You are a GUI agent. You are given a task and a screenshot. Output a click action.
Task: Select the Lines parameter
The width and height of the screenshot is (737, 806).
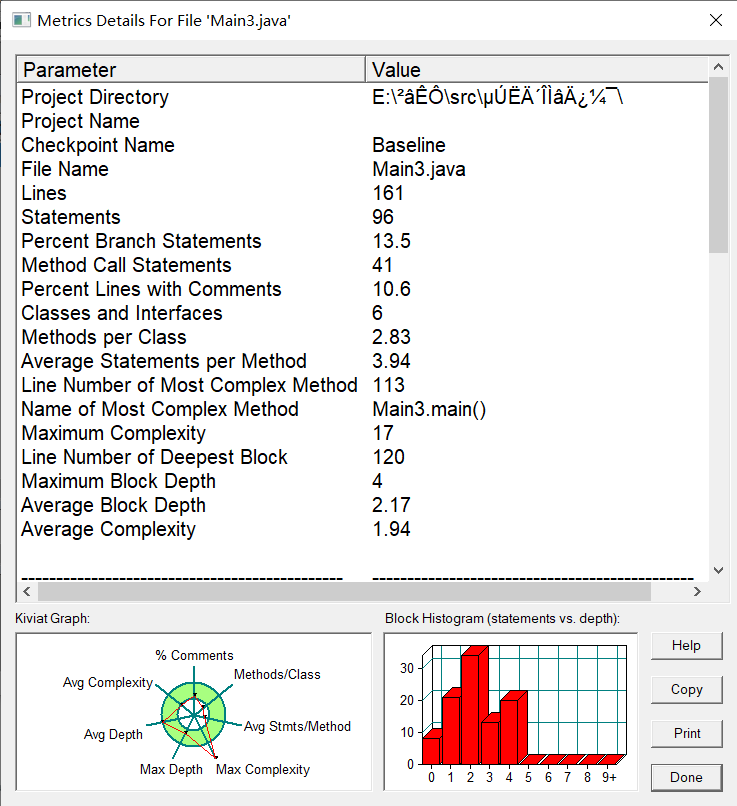[x=44, y=193]
